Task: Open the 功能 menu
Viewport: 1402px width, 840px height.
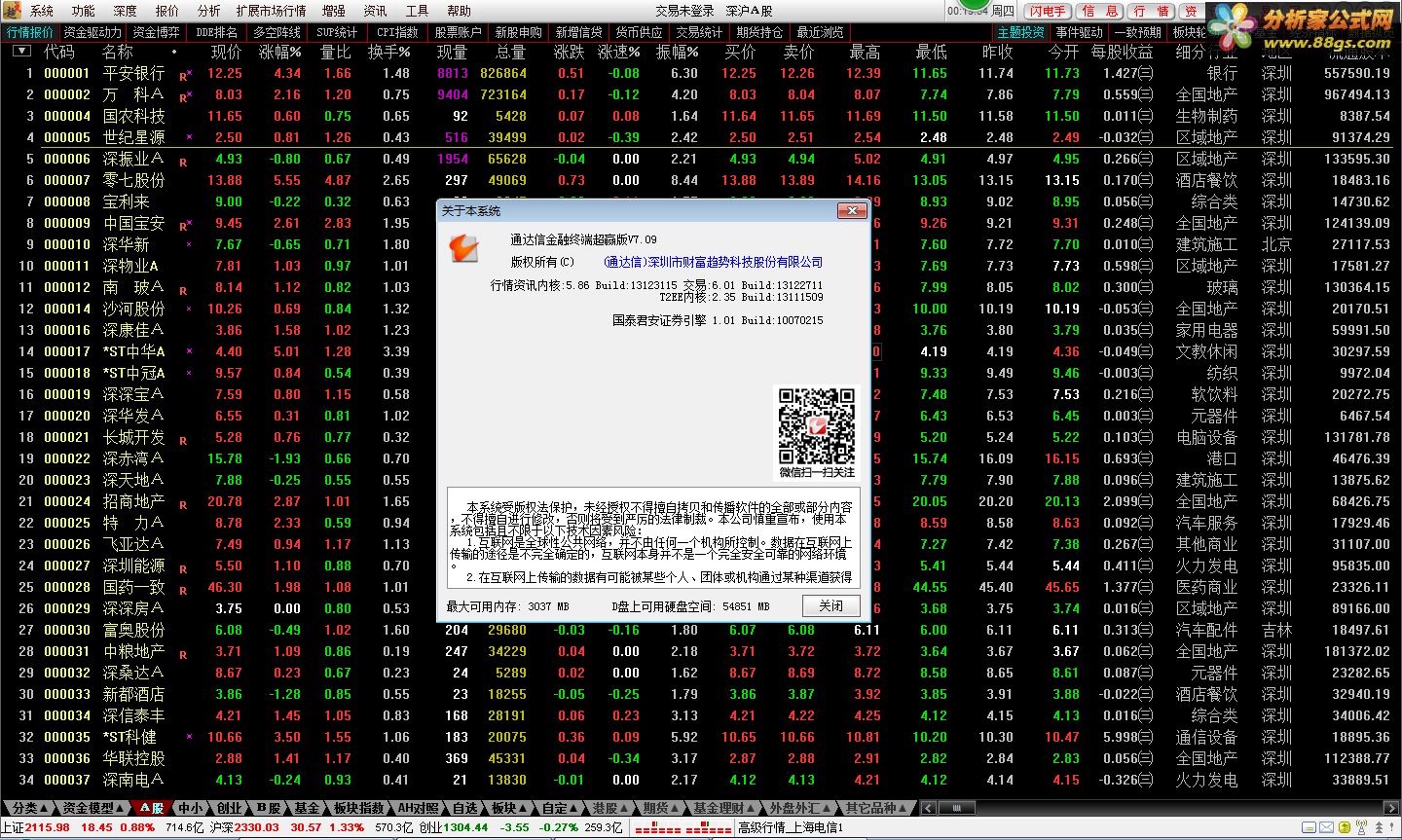Action: coord(84,11)
